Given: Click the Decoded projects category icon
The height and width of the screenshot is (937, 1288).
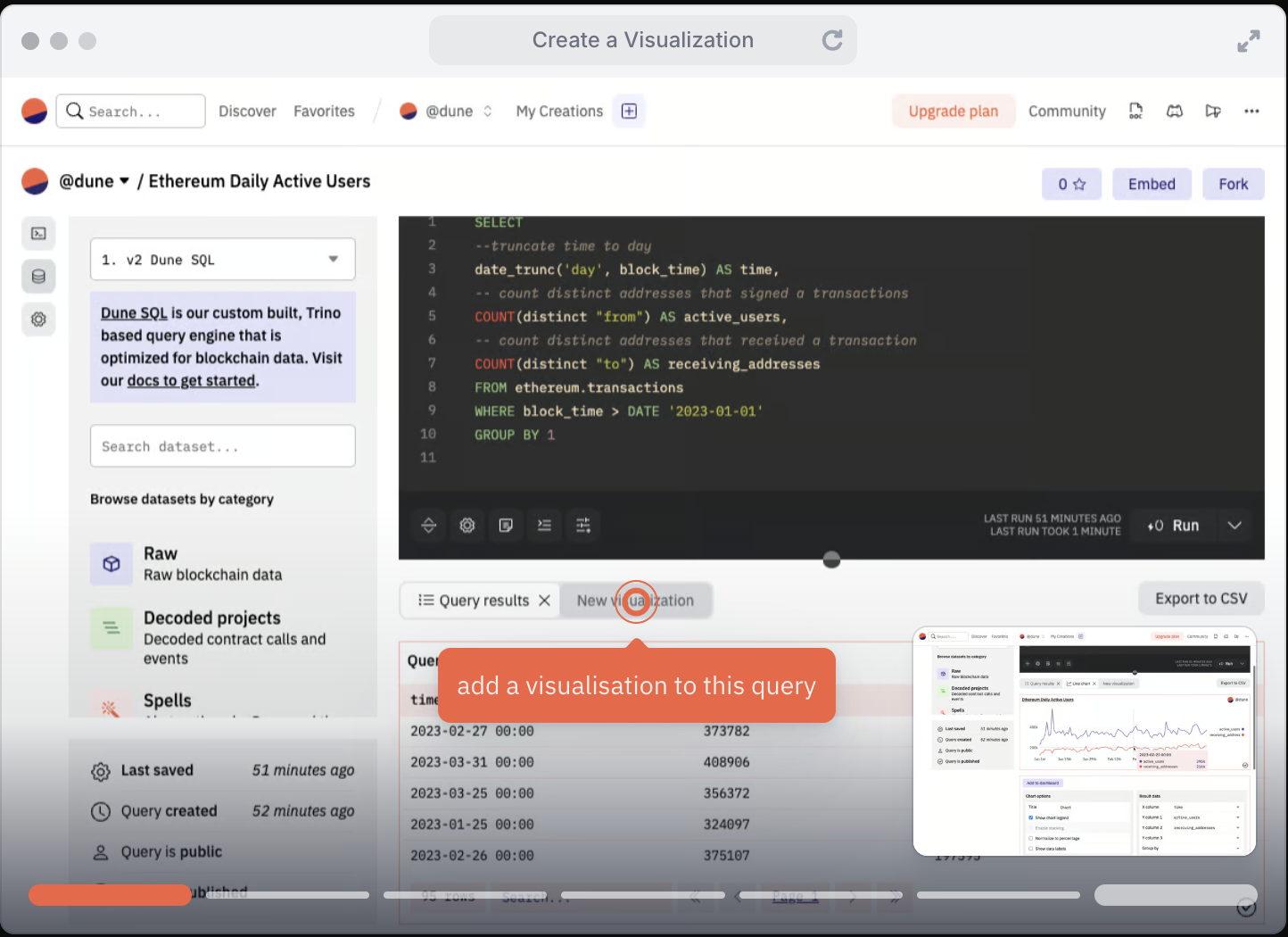Looking at the screenshot, I should pos(111,628).
